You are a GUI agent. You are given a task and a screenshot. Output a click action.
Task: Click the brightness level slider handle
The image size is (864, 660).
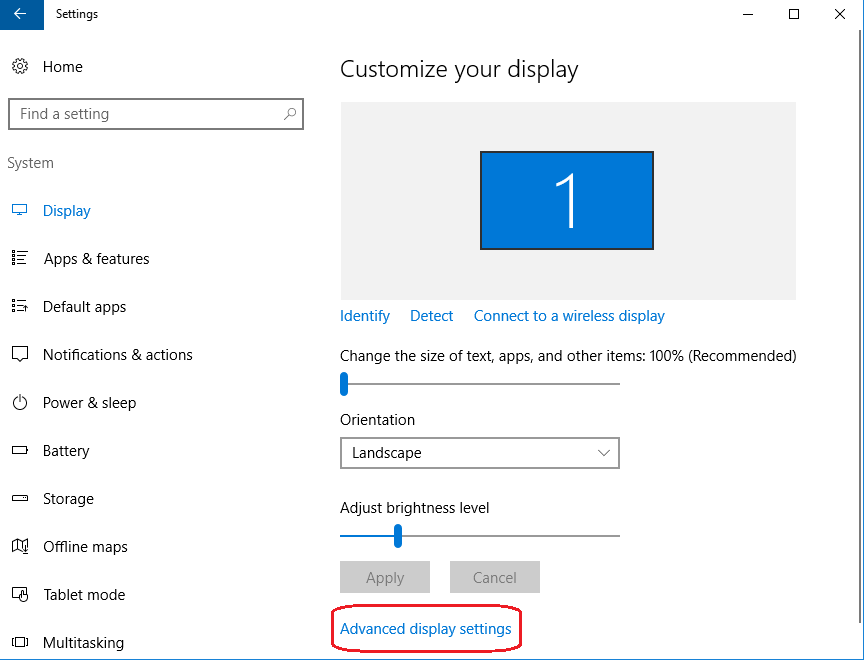pos(398,536)
